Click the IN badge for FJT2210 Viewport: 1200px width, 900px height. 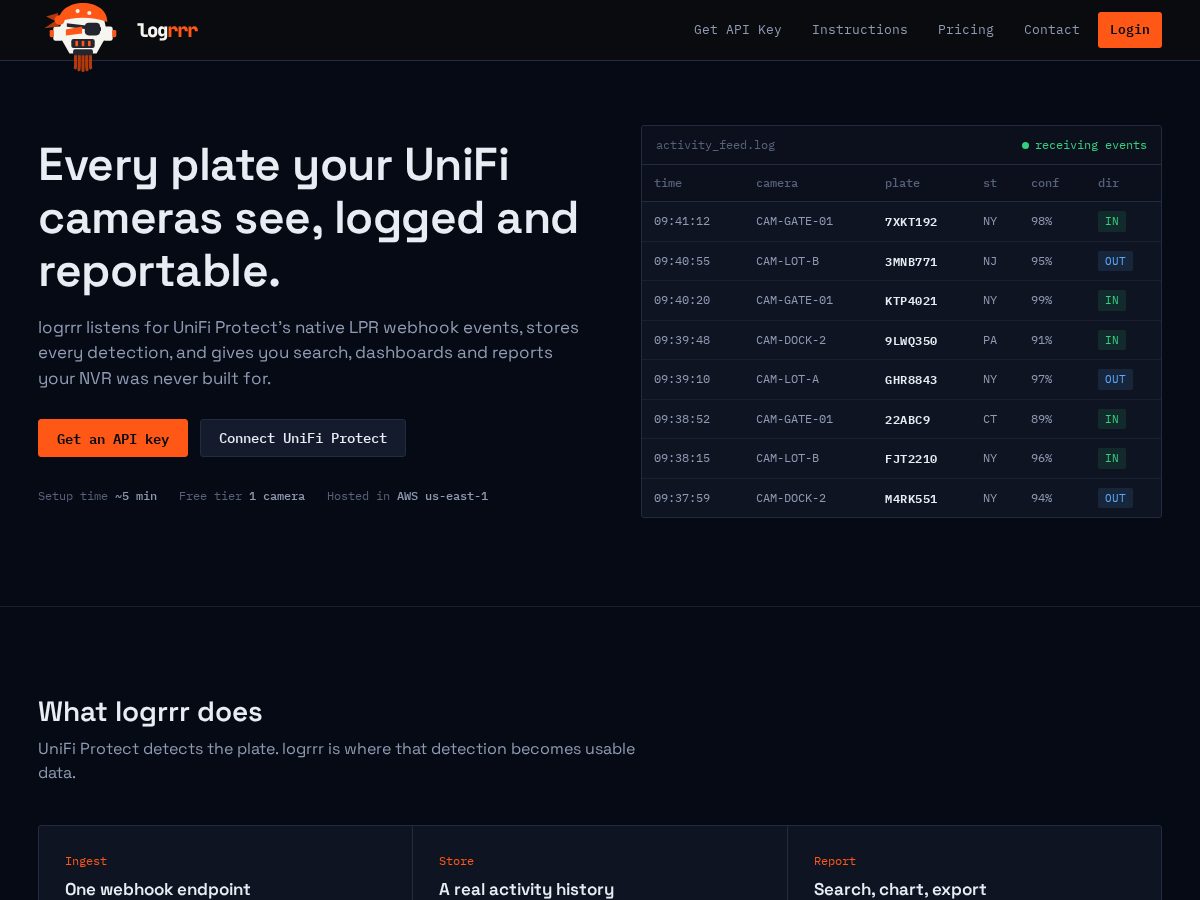1112,458
